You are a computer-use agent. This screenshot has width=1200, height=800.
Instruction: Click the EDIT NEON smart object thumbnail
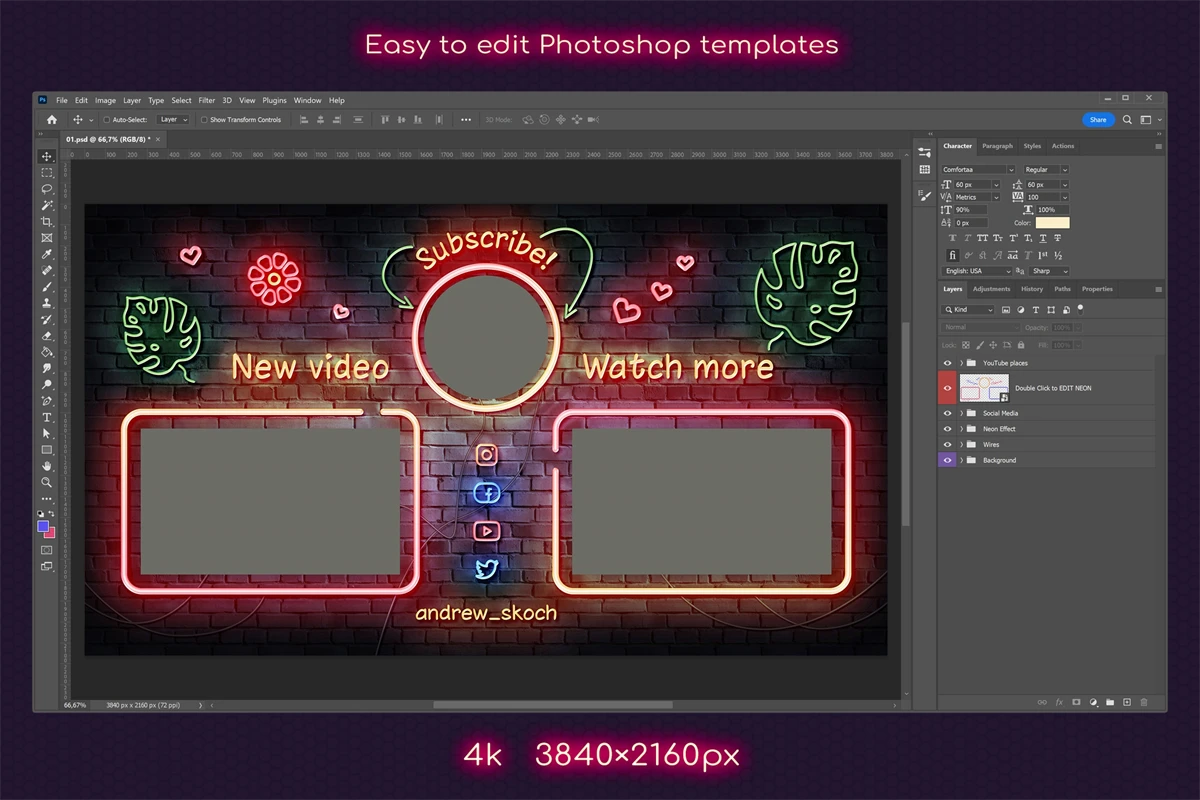(x=984, y=388)
